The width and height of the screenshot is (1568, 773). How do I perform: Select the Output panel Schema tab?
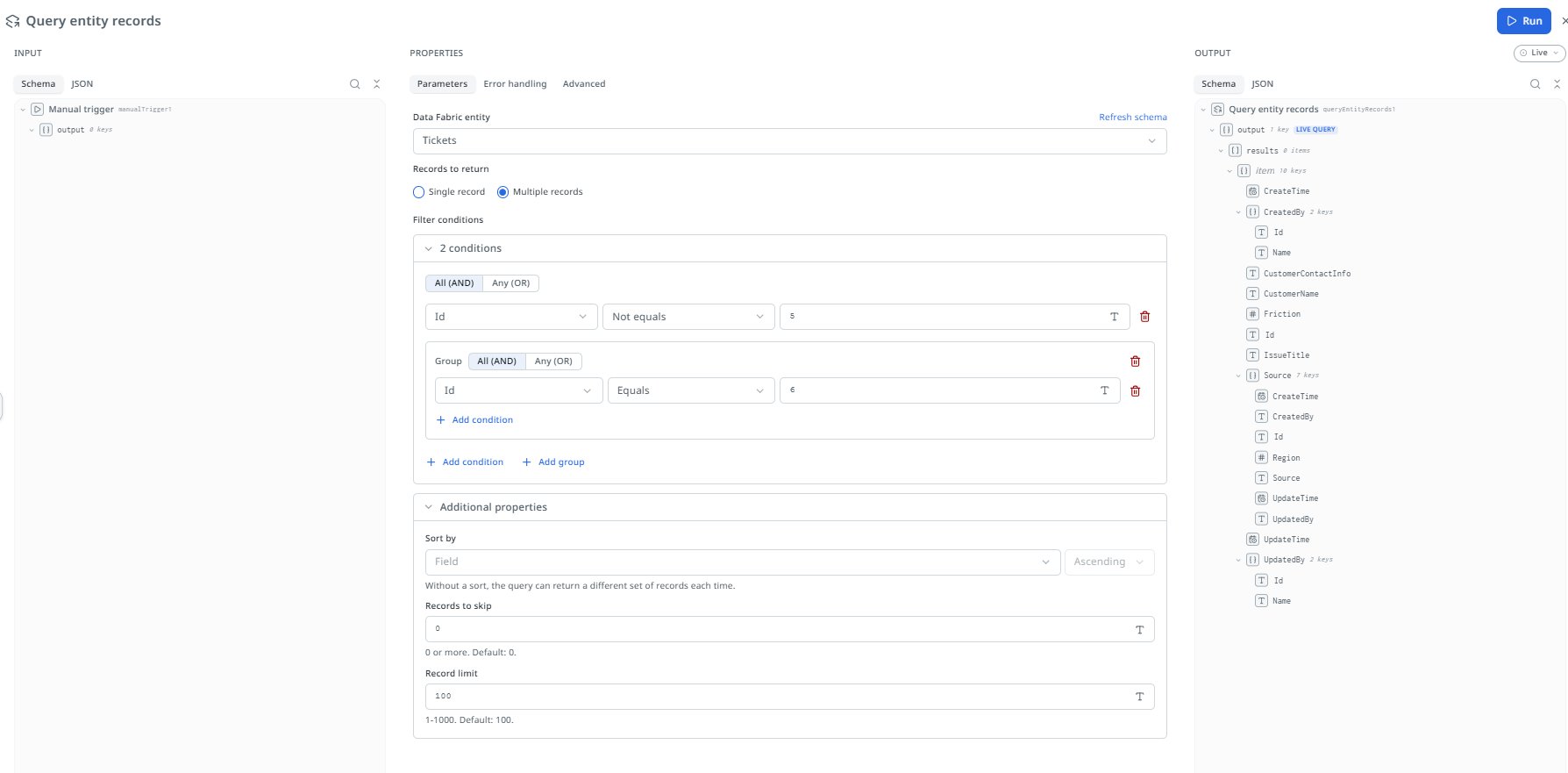click(1218, 84)
